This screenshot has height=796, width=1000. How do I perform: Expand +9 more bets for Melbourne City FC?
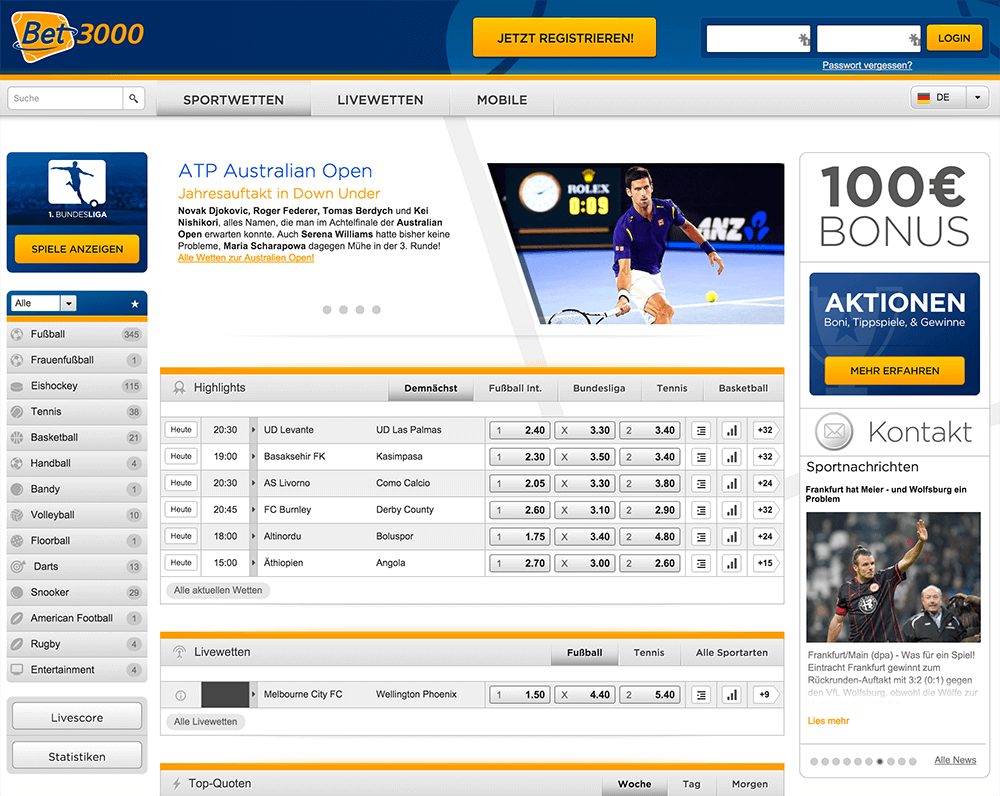(x=765, y=695)
